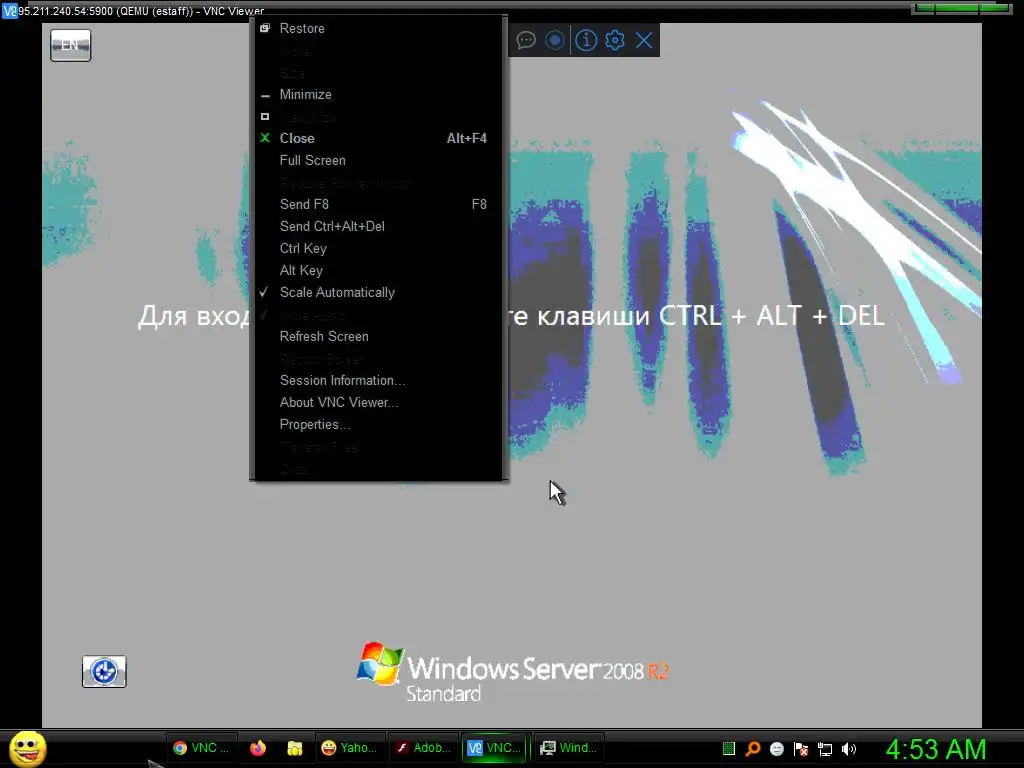Toggle Scale Automatically option
This screenshot has height=768, width=1024.
378,293
